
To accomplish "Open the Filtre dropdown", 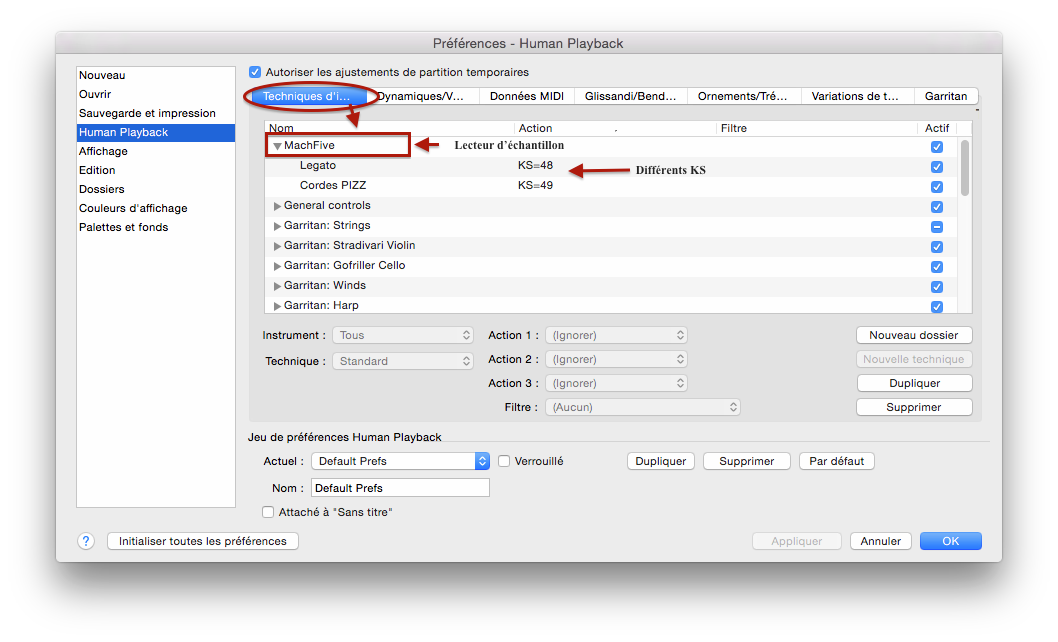I will click(x=643, y=407).
